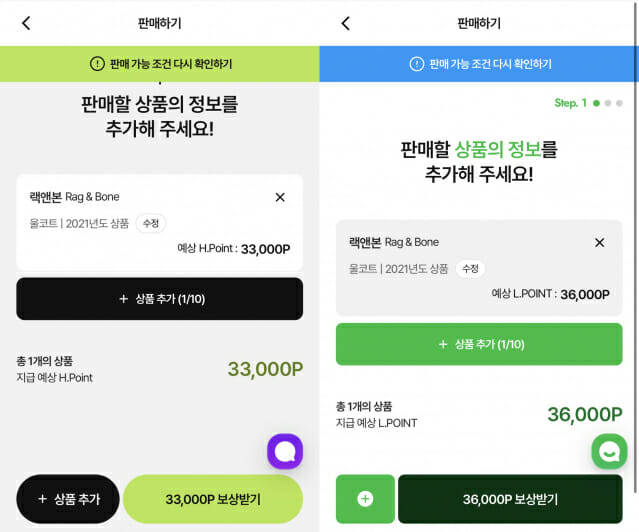Image resolution: width=639 pixels, height=532 pixels.
Task: Remove Rag & Bone item in H.Point card
Action: coord(280,197)
